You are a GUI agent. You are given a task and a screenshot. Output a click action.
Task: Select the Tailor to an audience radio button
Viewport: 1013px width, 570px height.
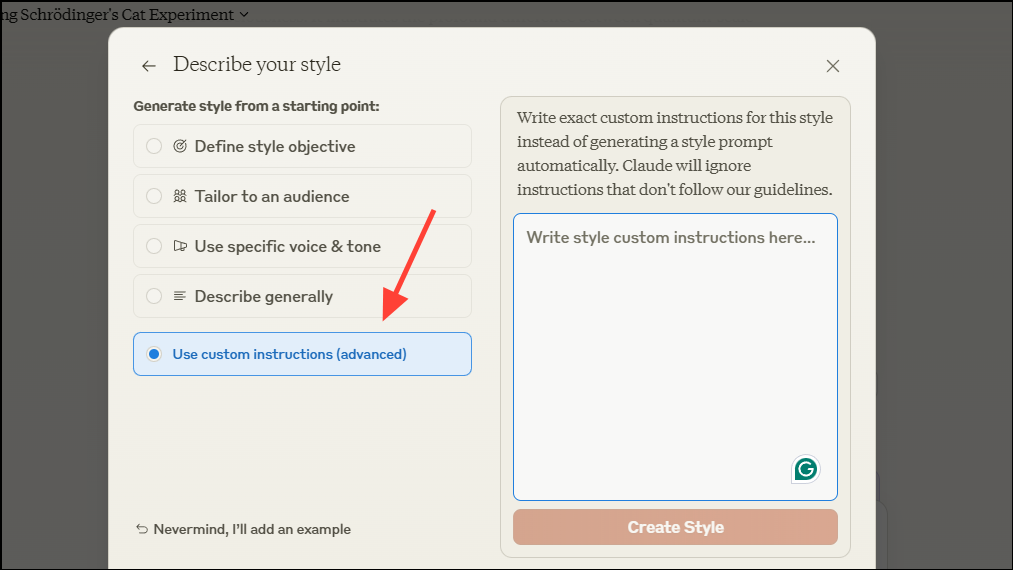pos(154,196)
